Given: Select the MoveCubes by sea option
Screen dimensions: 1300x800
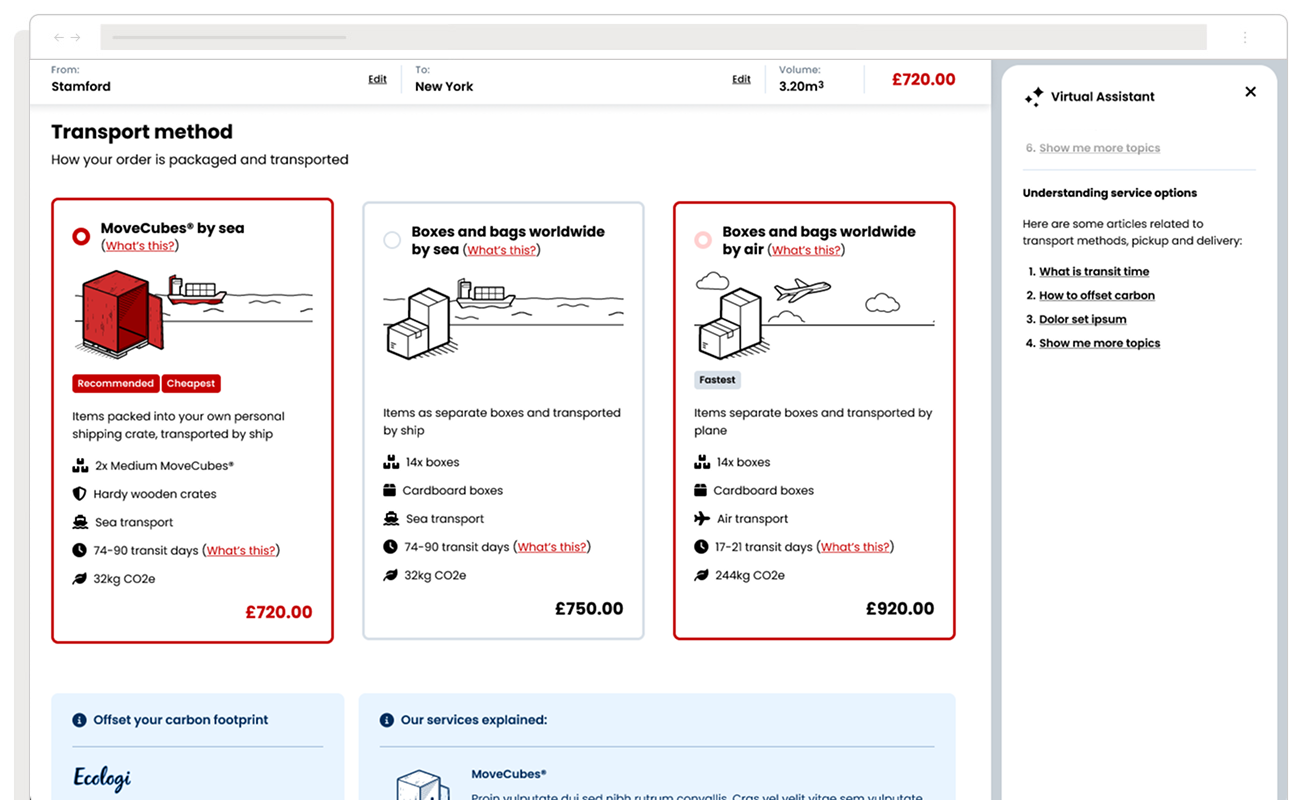Looking at the screenshot, I should click(x=81, y=237).
